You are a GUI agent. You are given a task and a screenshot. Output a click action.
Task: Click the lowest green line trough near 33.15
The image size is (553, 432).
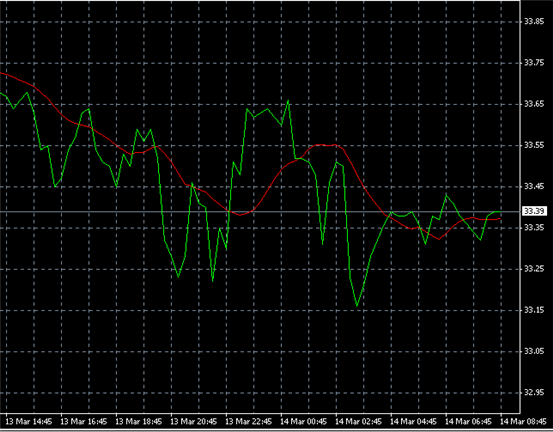pyautogui.click(x=357, y=305)
